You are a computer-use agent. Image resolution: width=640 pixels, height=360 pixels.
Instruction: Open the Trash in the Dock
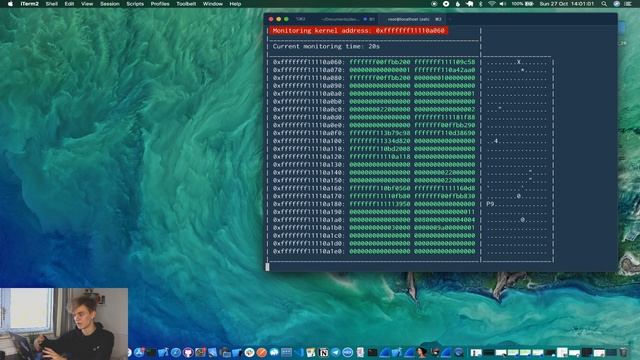click(x=623, y=352)
